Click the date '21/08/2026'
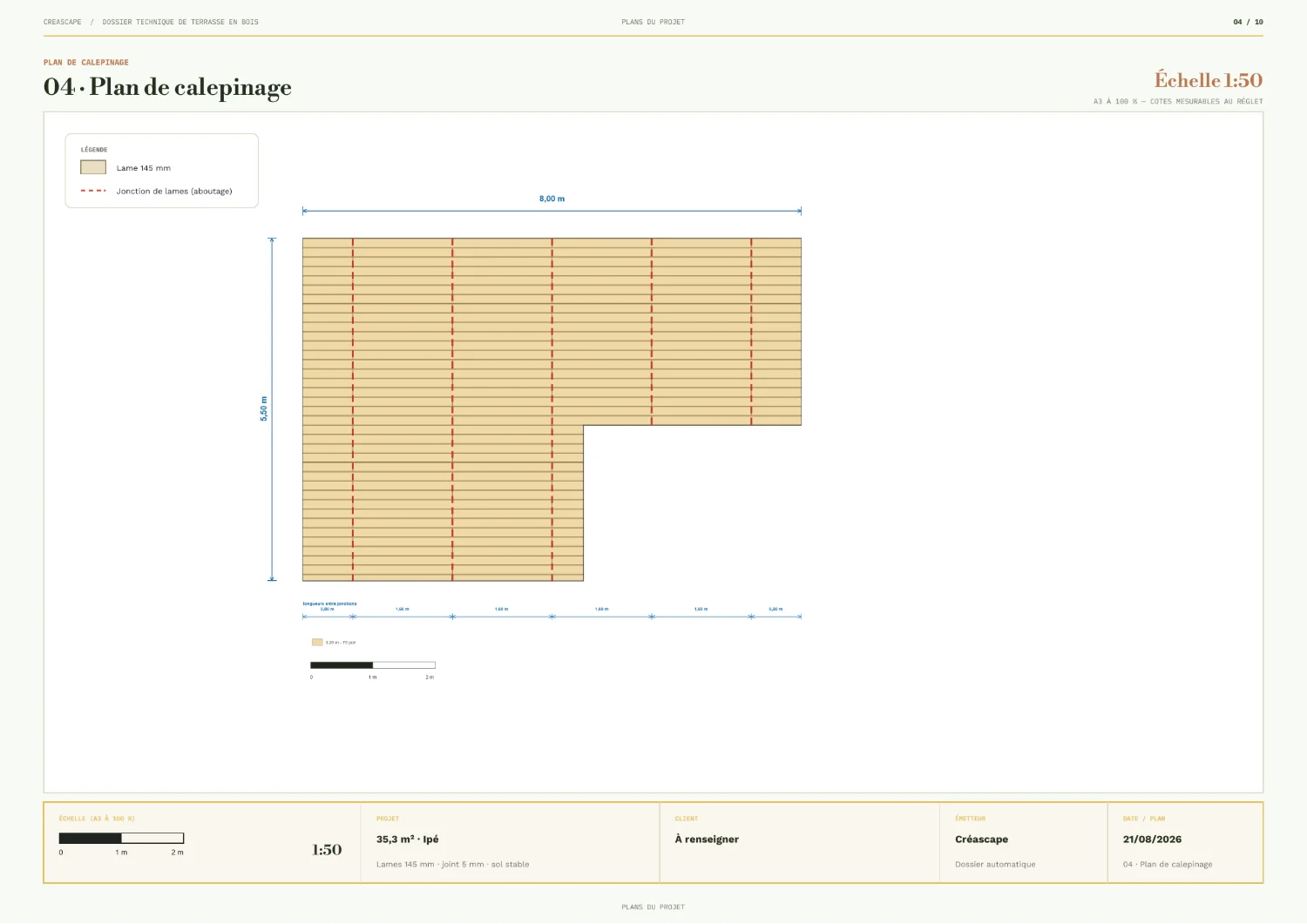 pyautogui.click(x=1153, y=840)
